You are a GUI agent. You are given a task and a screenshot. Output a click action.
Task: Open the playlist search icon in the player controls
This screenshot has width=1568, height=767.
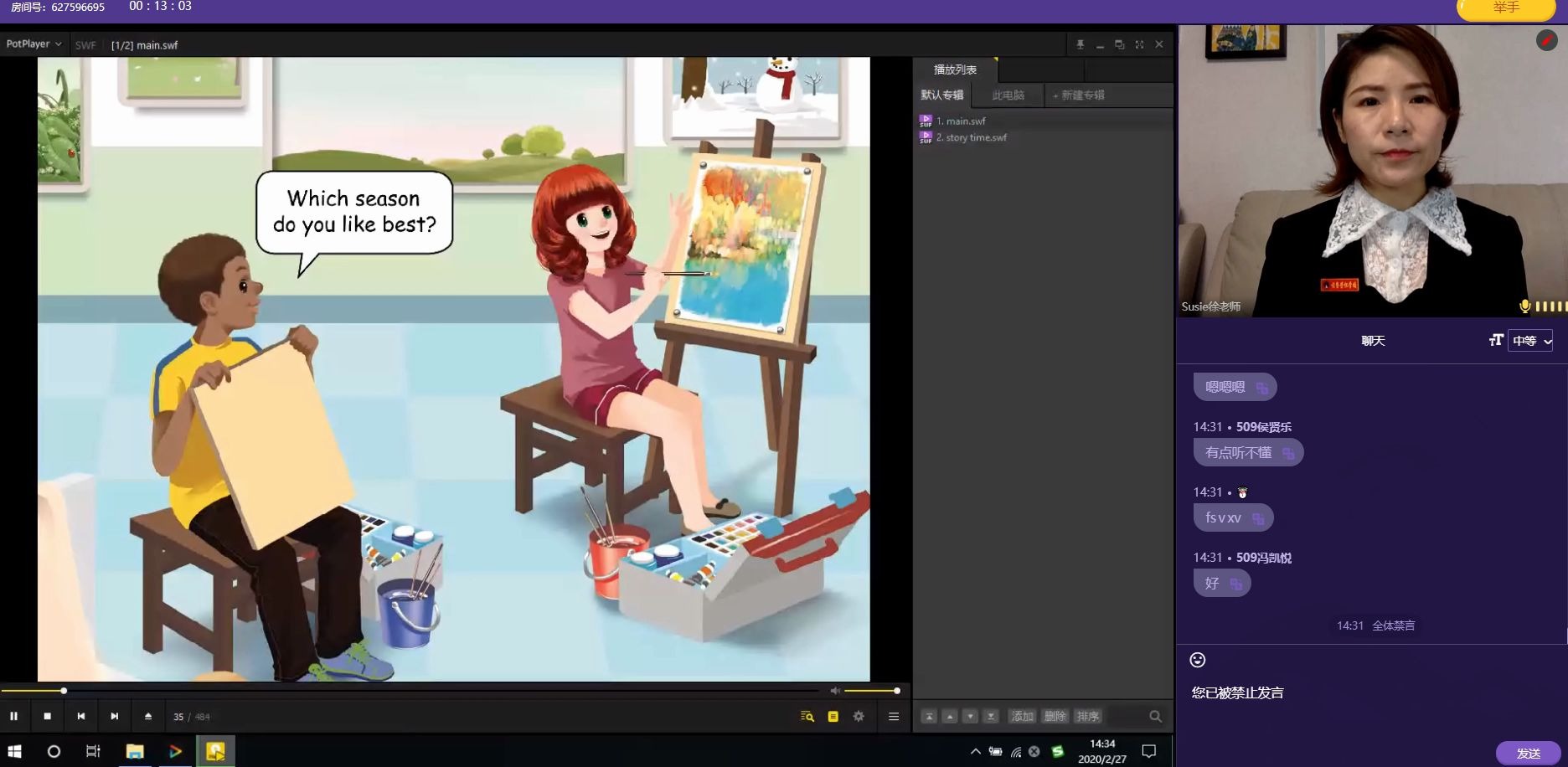(x=807, y=716)
